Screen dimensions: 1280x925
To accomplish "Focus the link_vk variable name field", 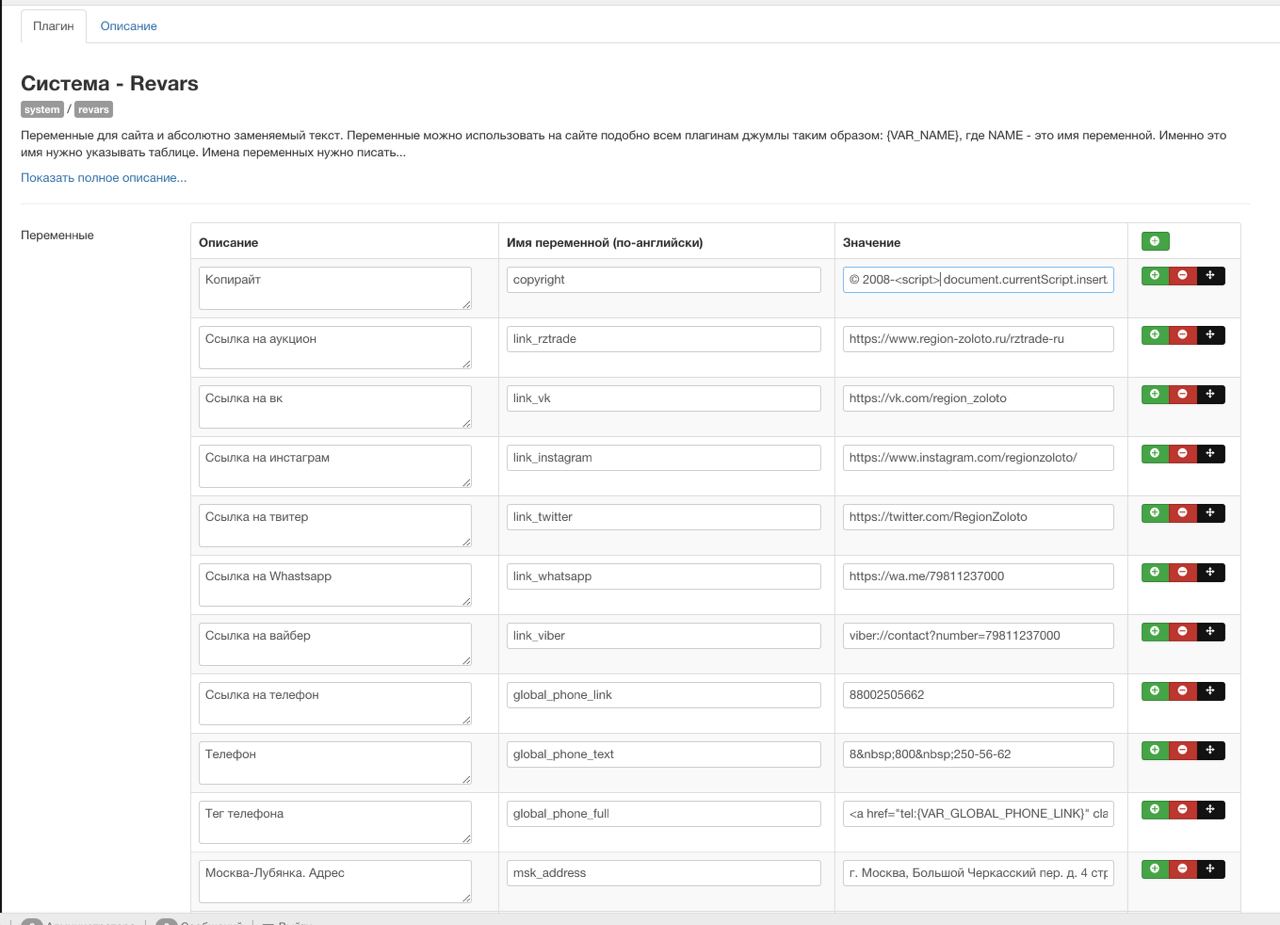I will tap(663, 398).
